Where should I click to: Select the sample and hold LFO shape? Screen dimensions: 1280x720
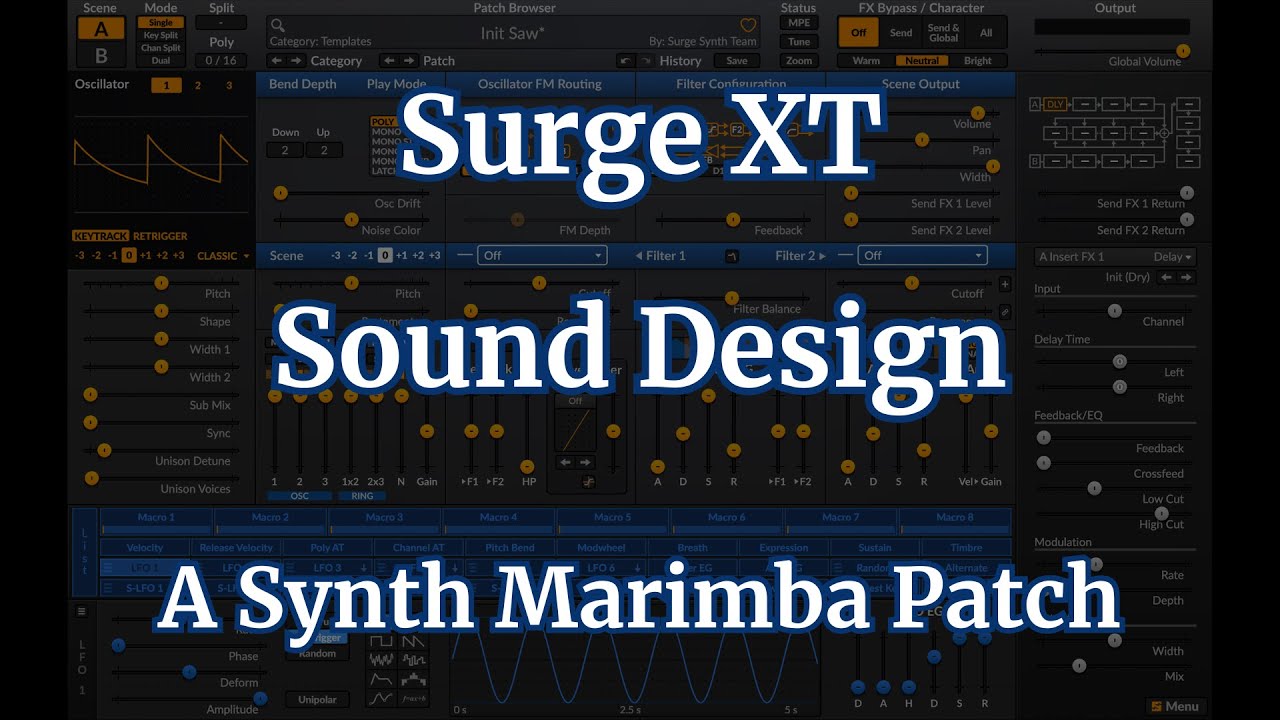coord(413,660)
